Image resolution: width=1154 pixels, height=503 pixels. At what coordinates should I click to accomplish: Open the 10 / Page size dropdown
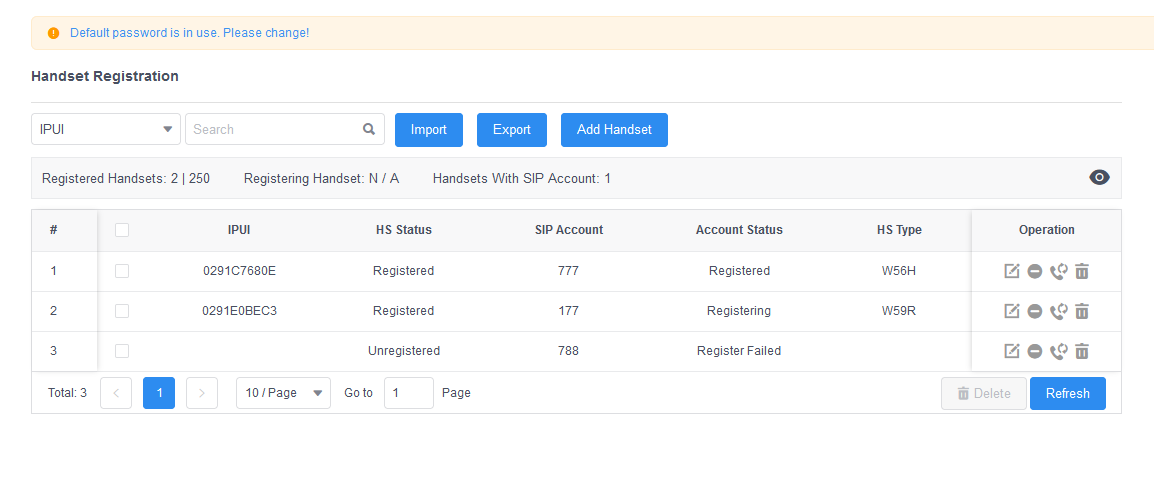coord(283,393)
